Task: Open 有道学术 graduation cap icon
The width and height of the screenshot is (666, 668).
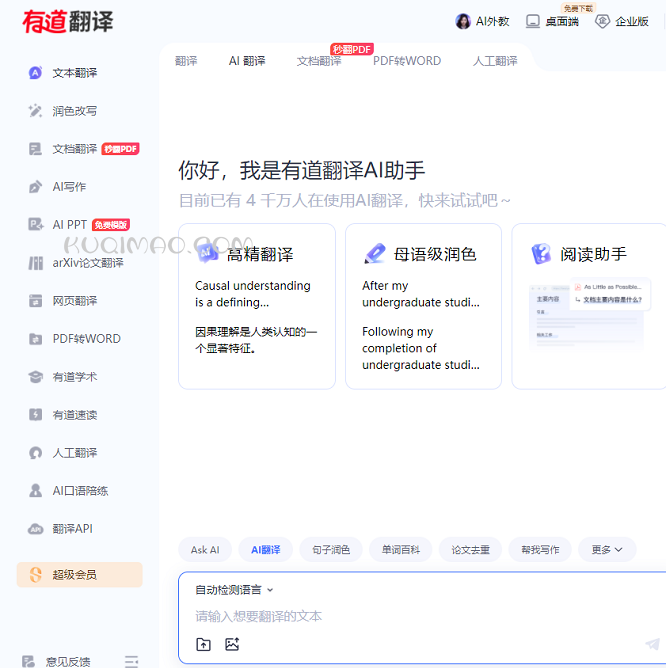Action: coord(35,377)
